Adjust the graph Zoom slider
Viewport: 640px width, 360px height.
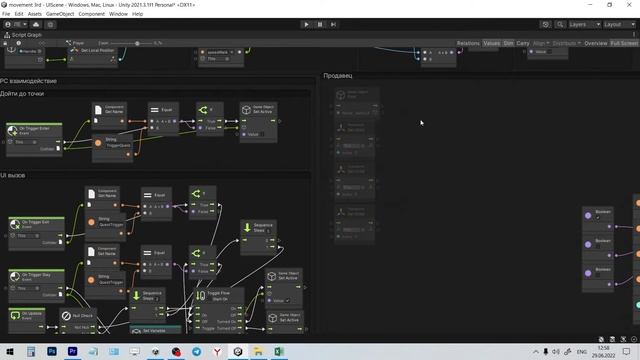coord(130,43)
